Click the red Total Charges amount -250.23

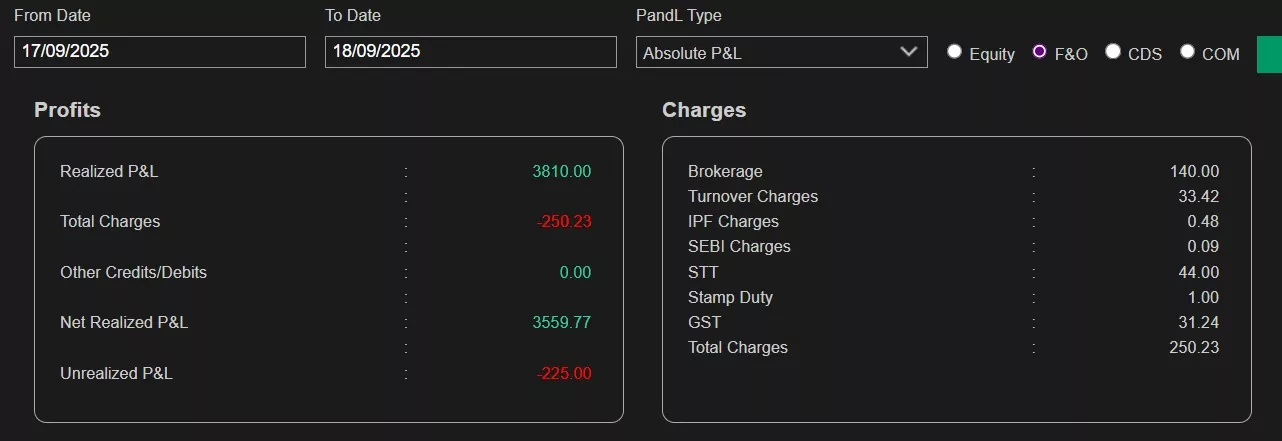coord(564,222)
